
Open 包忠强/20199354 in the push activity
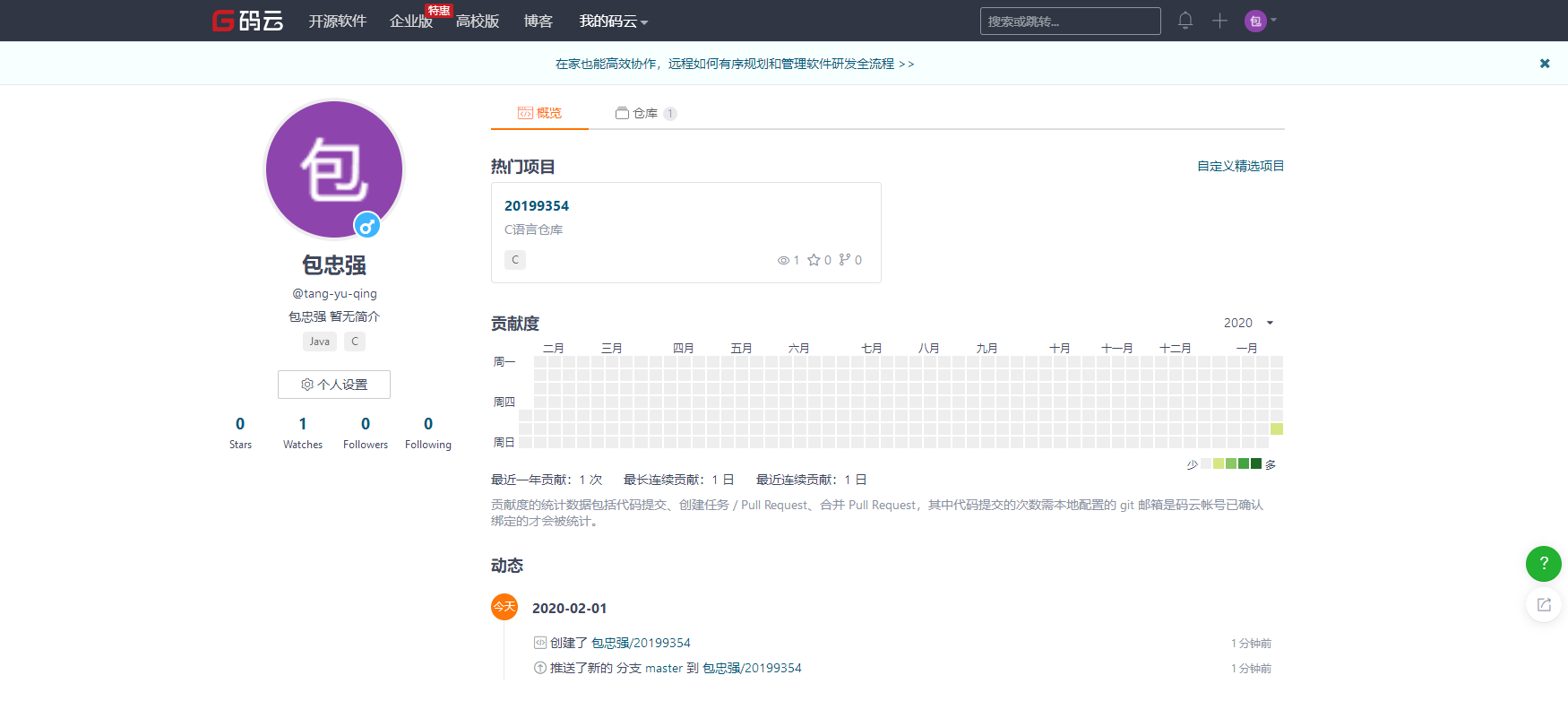coord(752,668)
